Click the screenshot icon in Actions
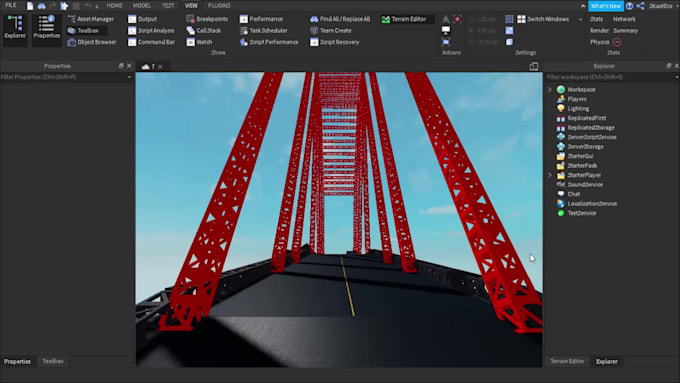The image size is (680, 383). (x=446, y=42)
